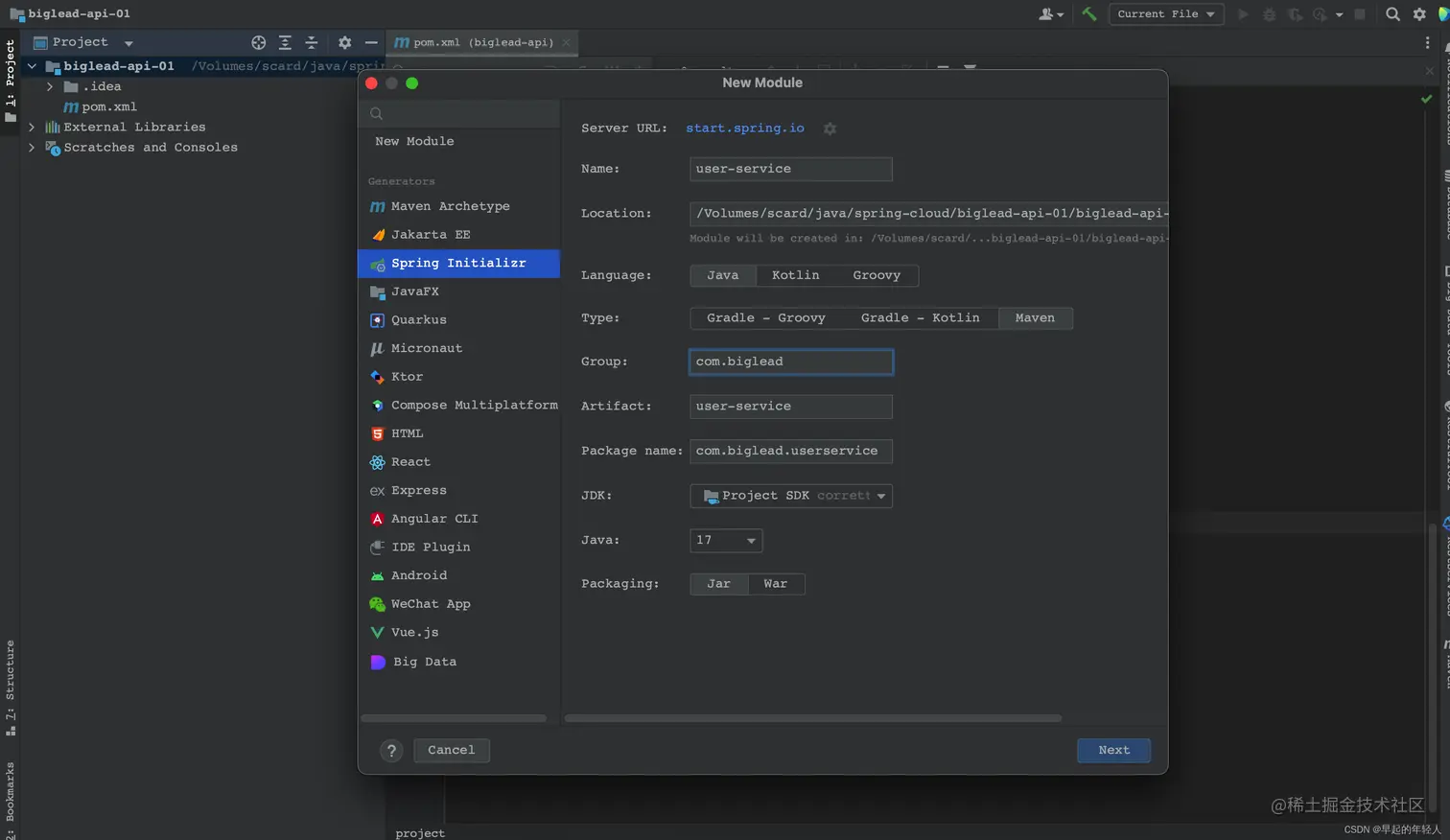This screenshot has height=840, width=1450.
Task: Open the user account icon menu
Action: tap(1051, 13)
